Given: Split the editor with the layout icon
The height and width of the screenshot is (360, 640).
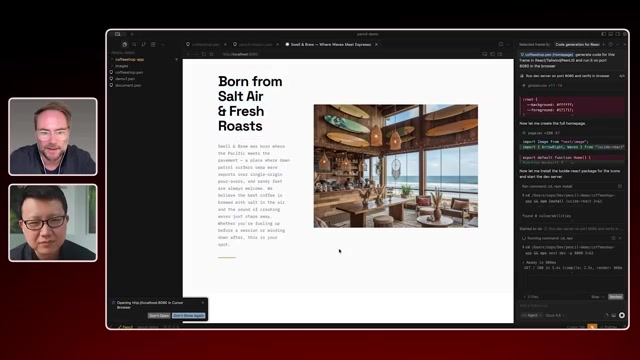Looking at the screenshot, I should tap(501, 44).
